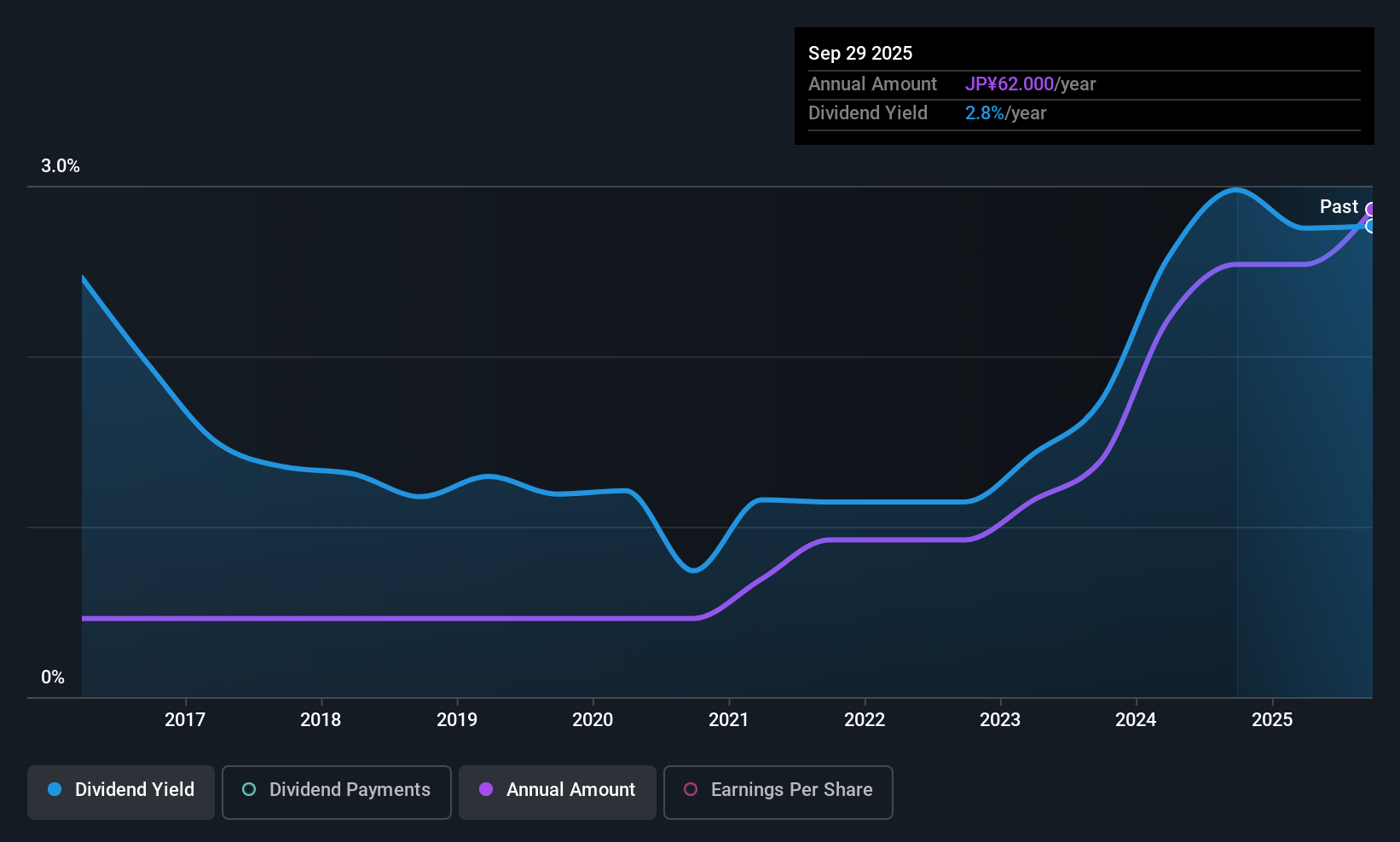
Task: Click the blue Dividend Yield legend dot
Action: tap(55, 790)
